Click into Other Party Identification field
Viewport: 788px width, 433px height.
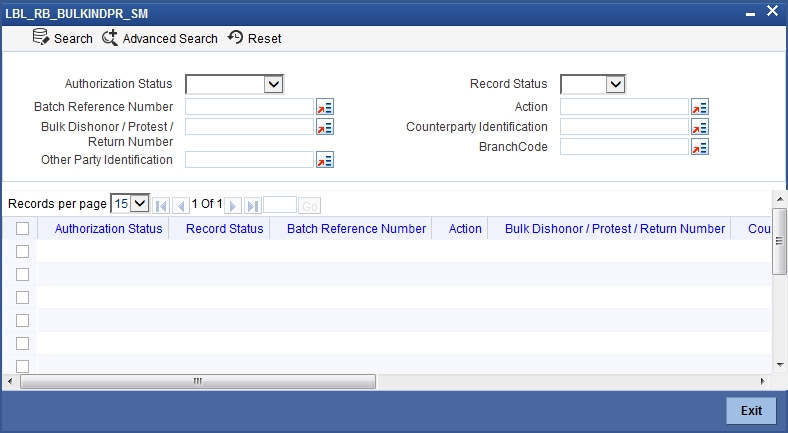[x=249, y=160]
